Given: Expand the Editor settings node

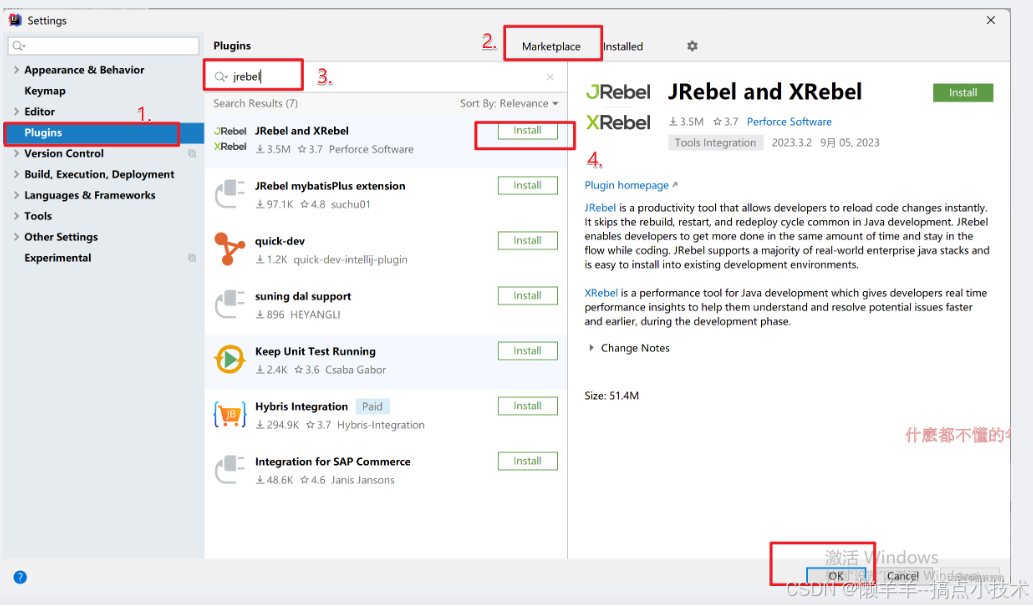Looking at the screenshot, I should (16, 112).
